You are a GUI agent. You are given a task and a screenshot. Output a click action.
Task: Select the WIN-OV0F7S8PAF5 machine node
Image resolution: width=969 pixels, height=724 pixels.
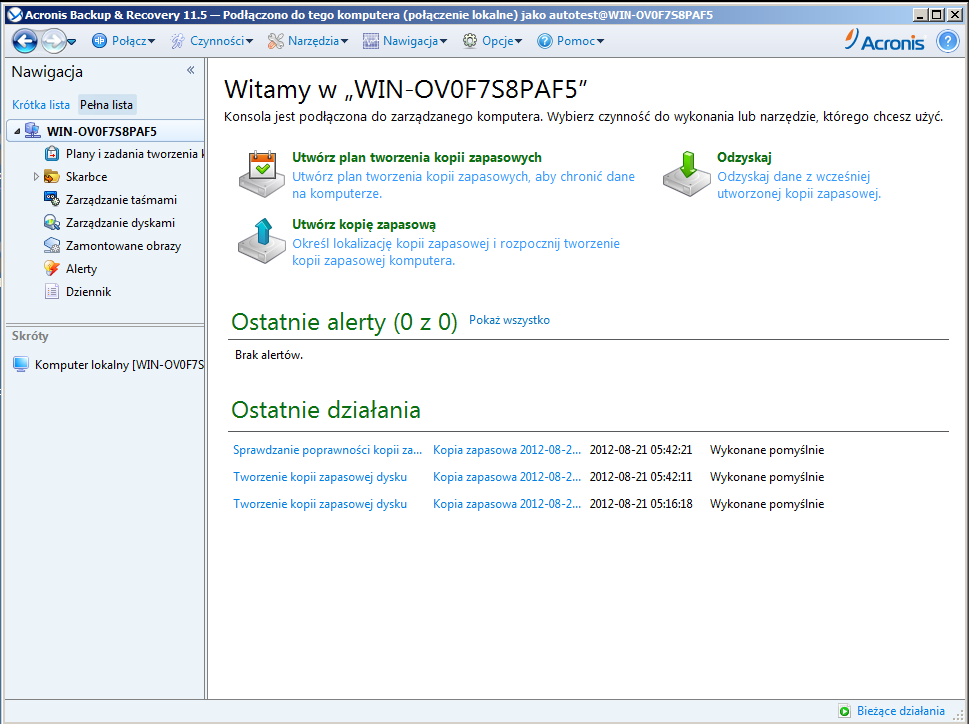click(102, 131)
